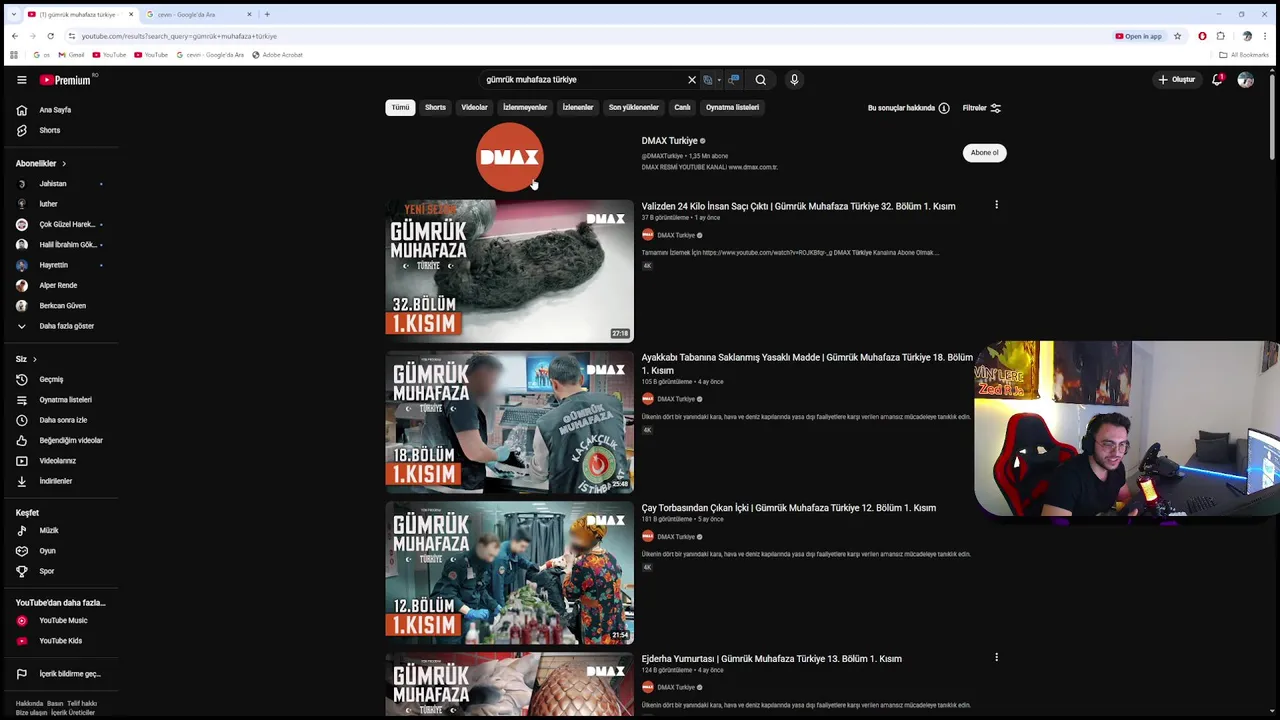Select the İzlenenler filter chip

578,107
